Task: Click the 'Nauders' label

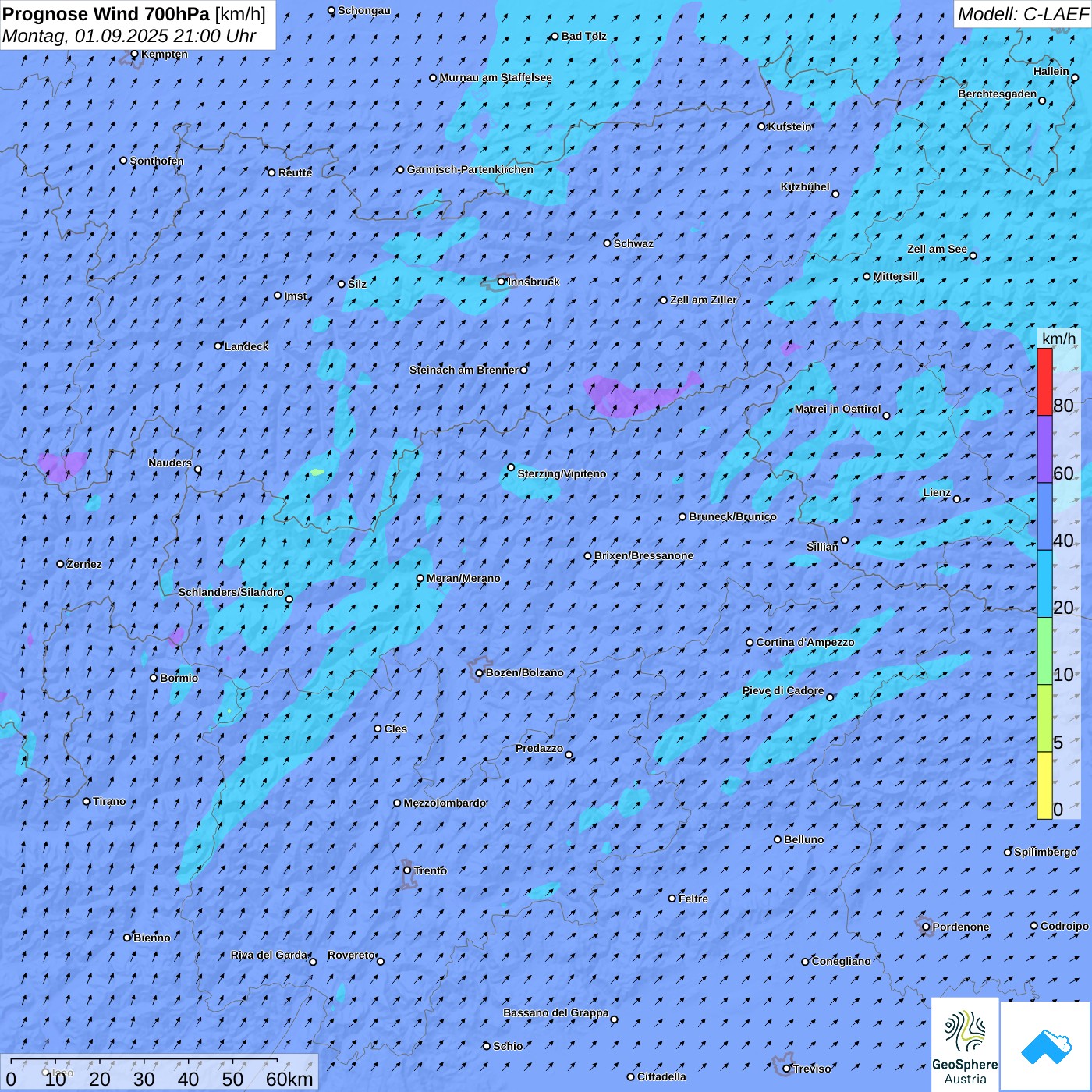Action: tap(169, 463)
